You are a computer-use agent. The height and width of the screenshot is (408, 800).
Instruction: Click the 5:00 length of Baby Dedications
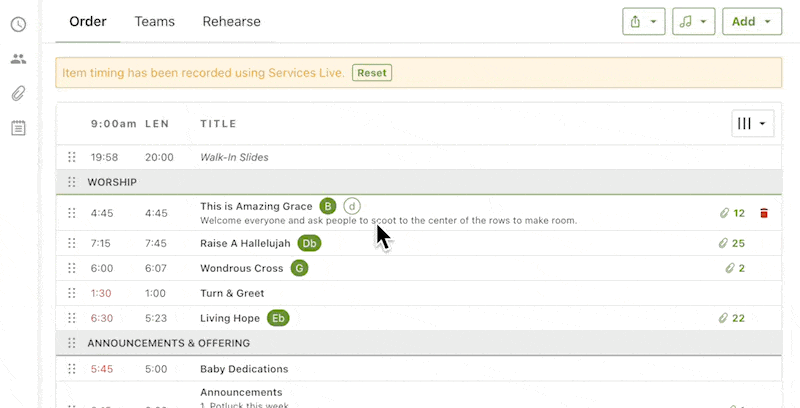[156, 369]
